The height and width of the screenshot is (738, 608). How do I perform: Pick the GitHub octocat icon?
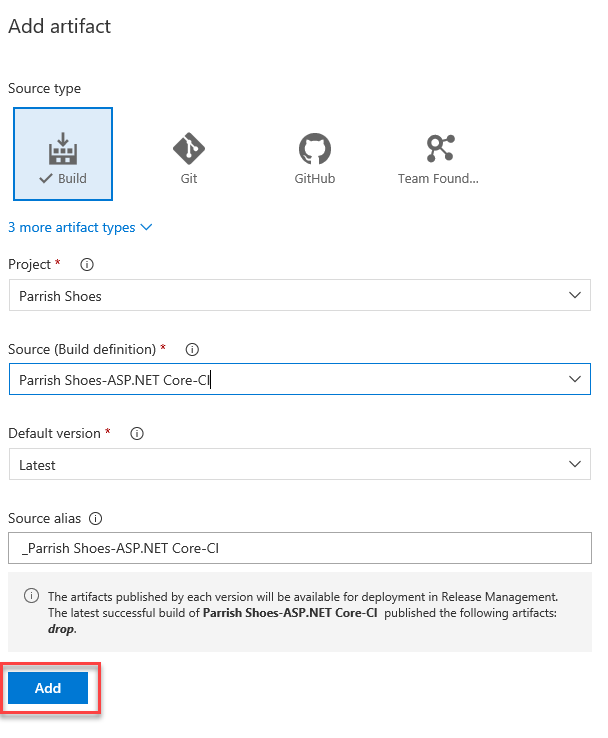click(314, 149)
